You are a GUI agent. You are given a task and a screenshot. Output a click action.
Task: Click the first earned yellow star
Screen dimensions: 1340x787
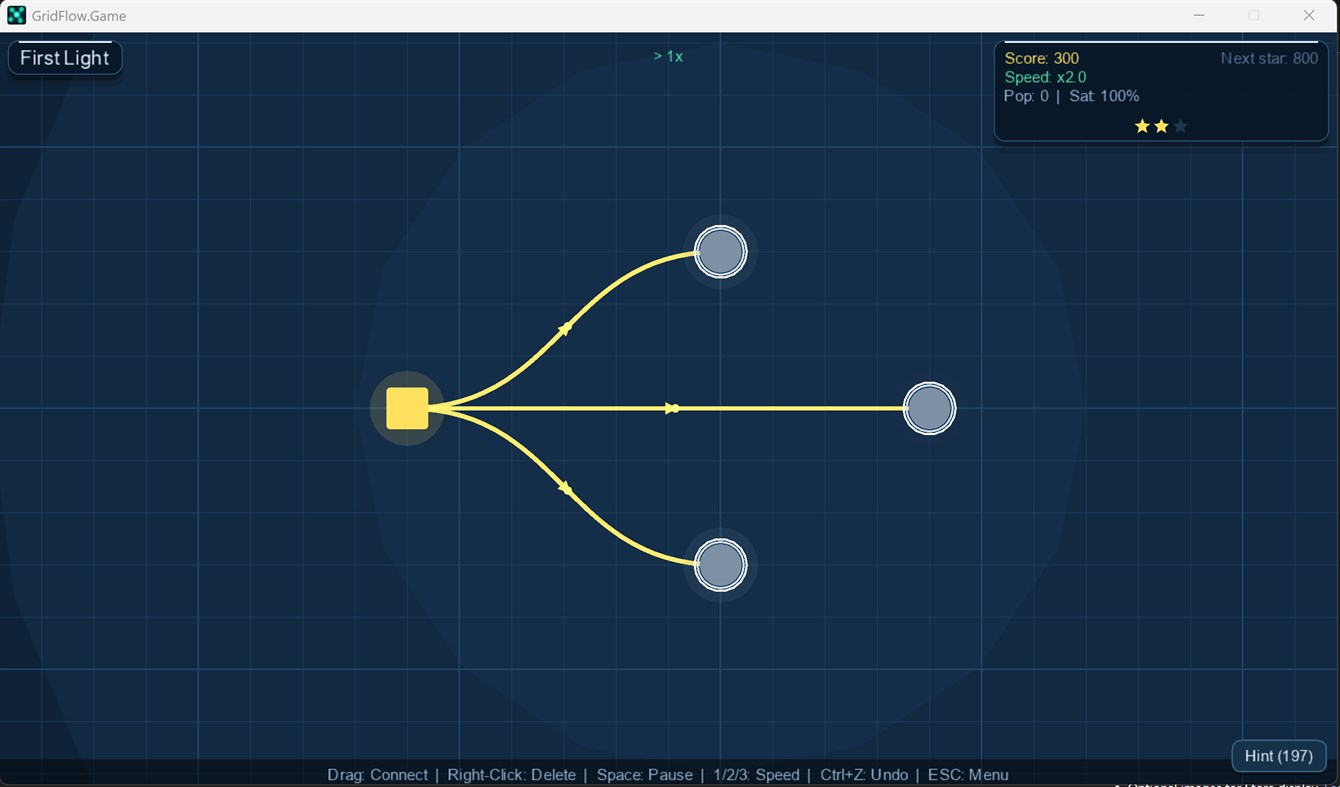[x=1142, y=125]
